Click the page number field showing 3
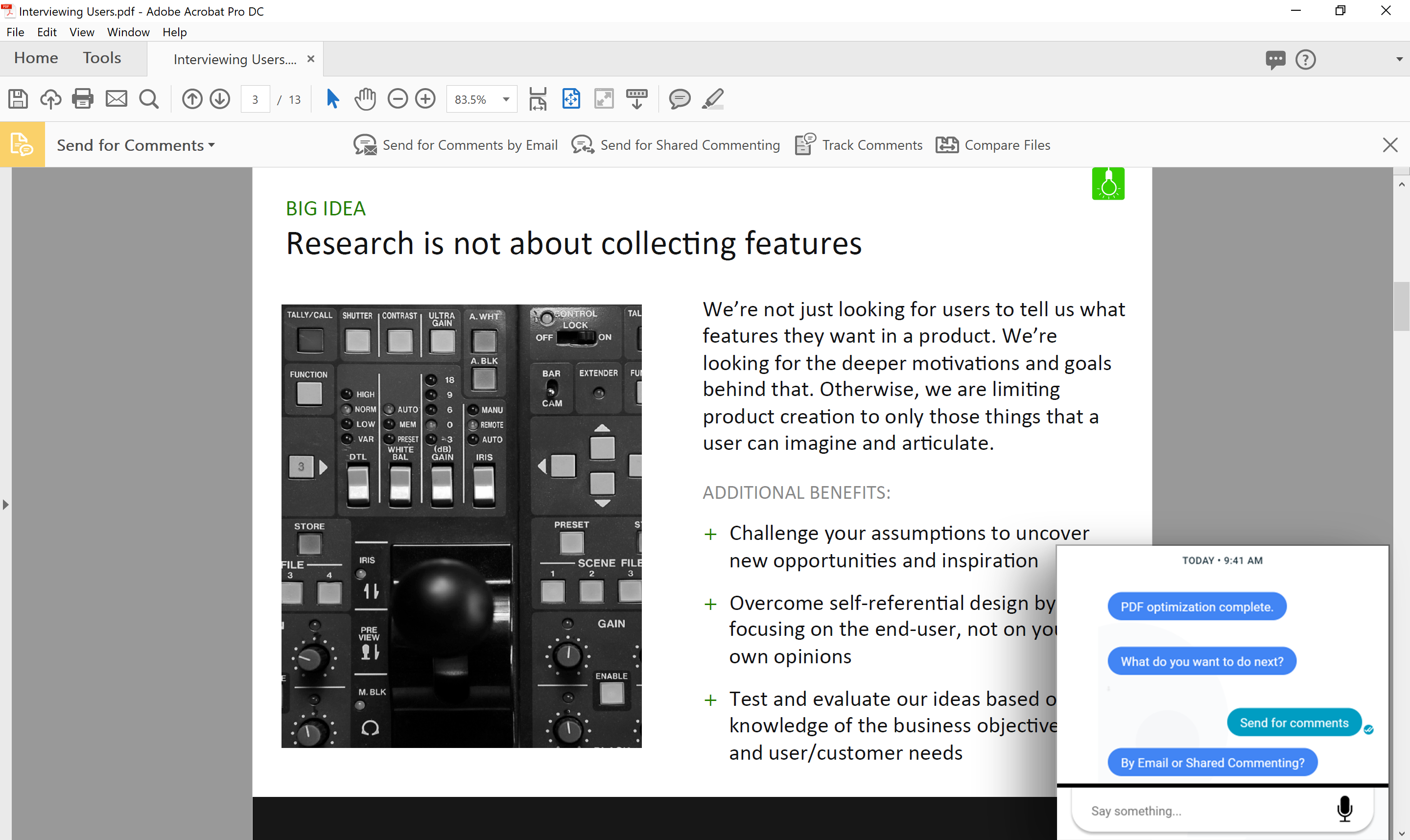Image resolution: width=1410 pixels, height=840 pixels. 255,100
